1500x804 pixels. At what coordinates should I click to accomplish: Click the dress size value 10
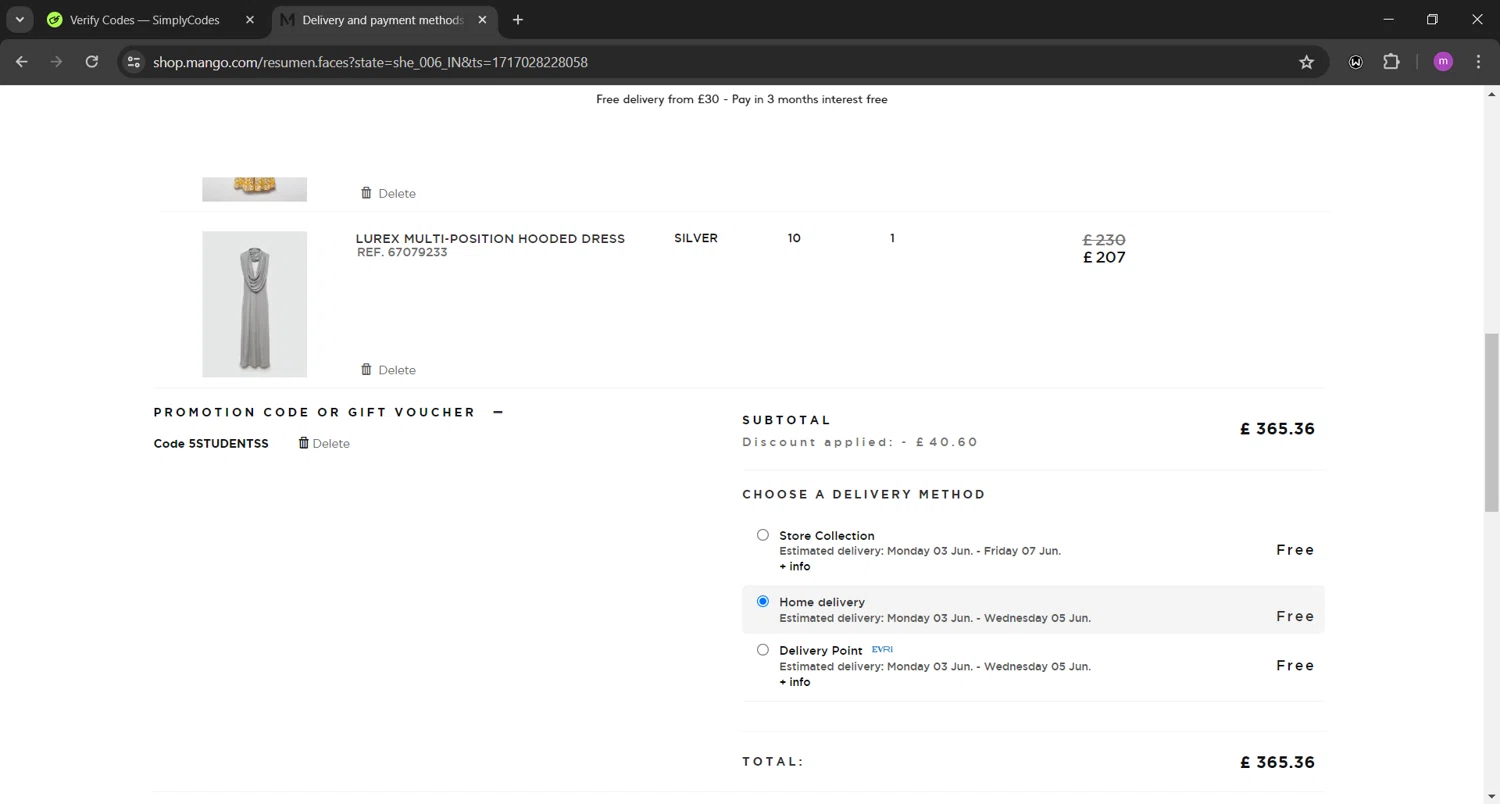click(794, 238)
